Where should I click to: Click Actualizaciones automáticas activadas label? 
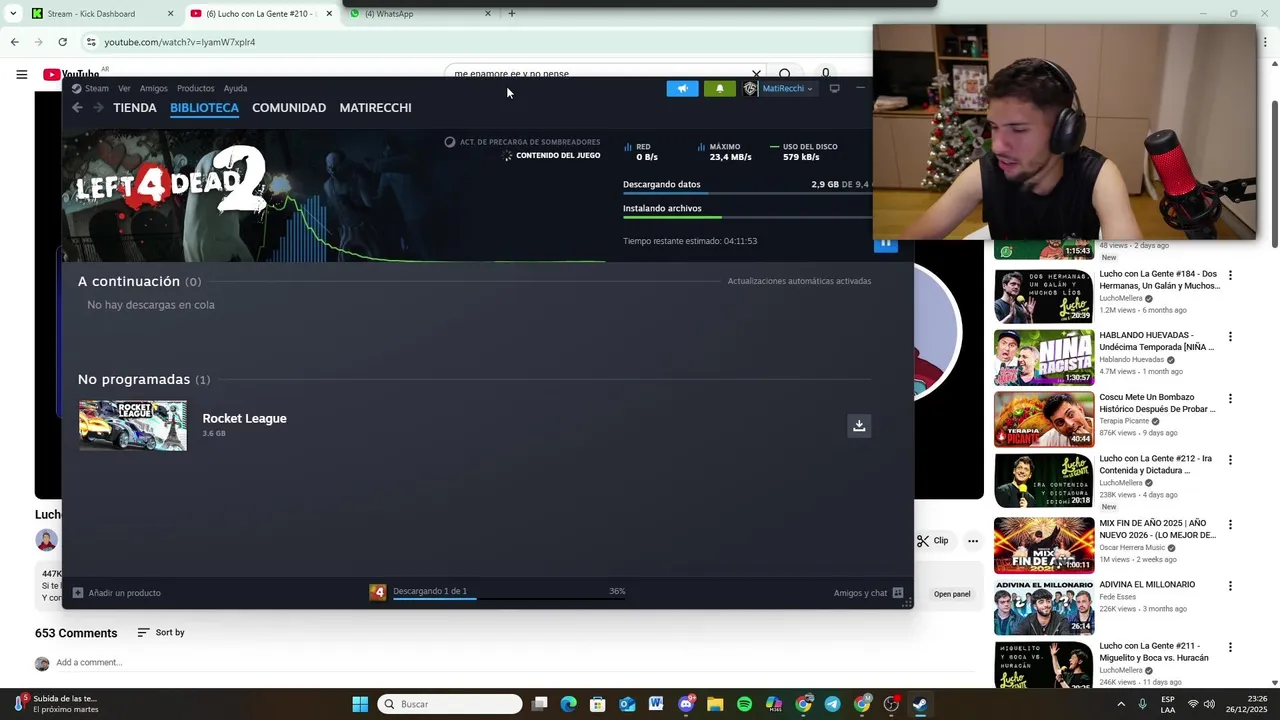[x=799, y=281]
